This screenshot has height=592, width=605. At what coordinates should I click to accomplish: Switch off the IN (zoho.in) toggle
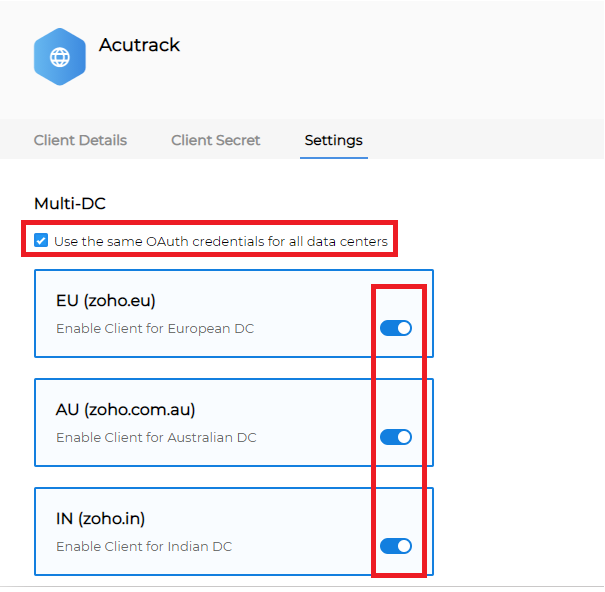[x=396, y=546]
